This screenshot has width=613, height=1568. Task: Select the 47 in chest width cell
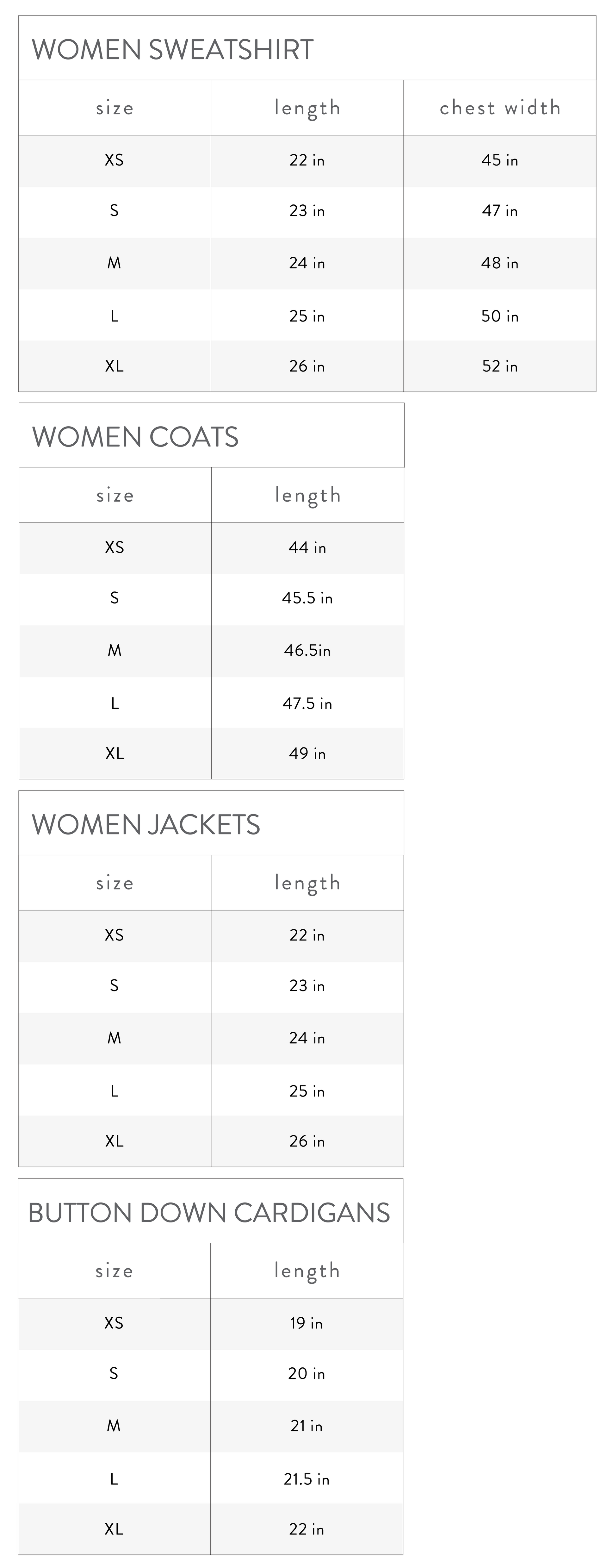point(500,211)
